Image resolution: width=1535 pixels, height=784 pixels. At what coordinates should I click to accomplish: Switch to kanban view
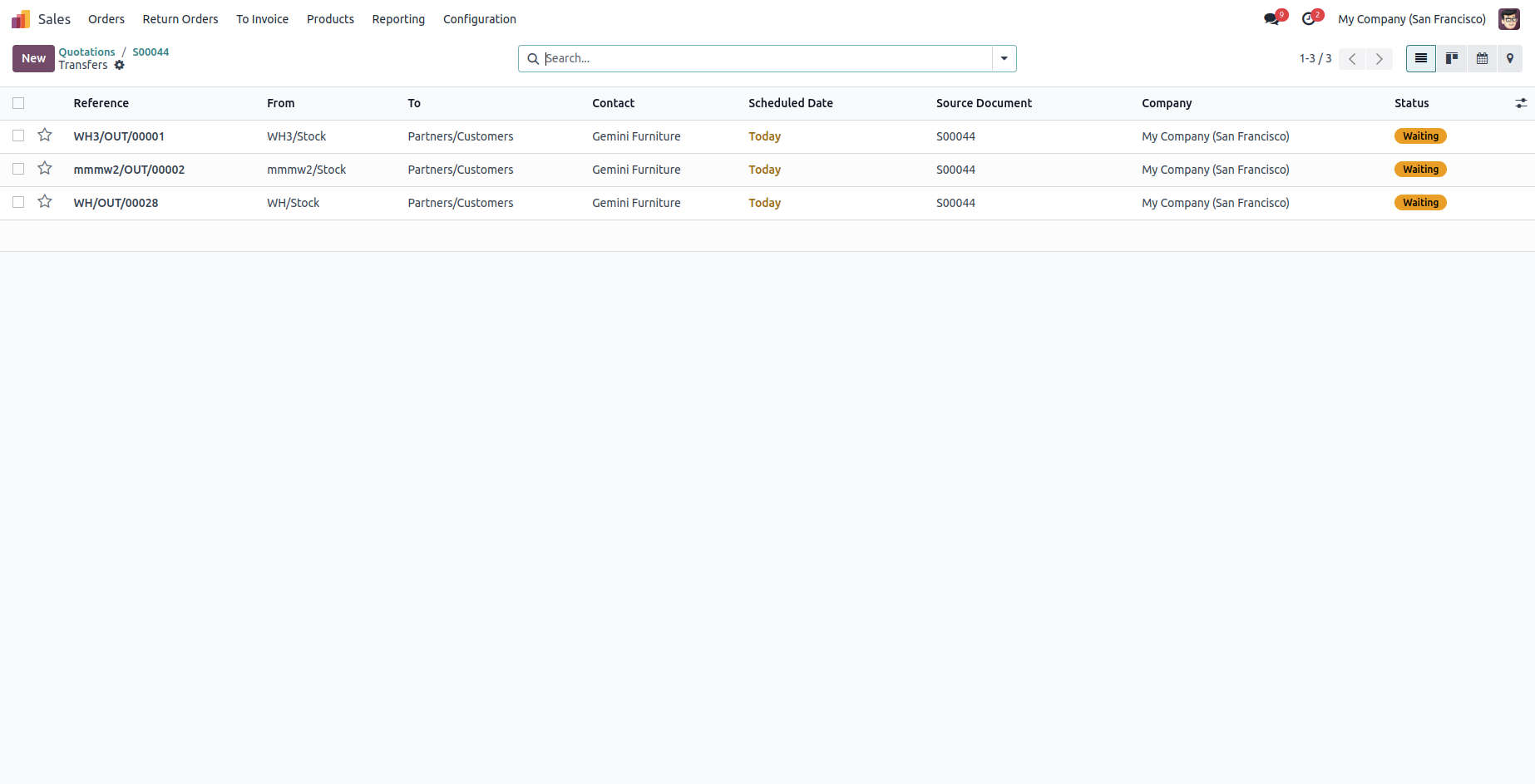pos(1451,58)
